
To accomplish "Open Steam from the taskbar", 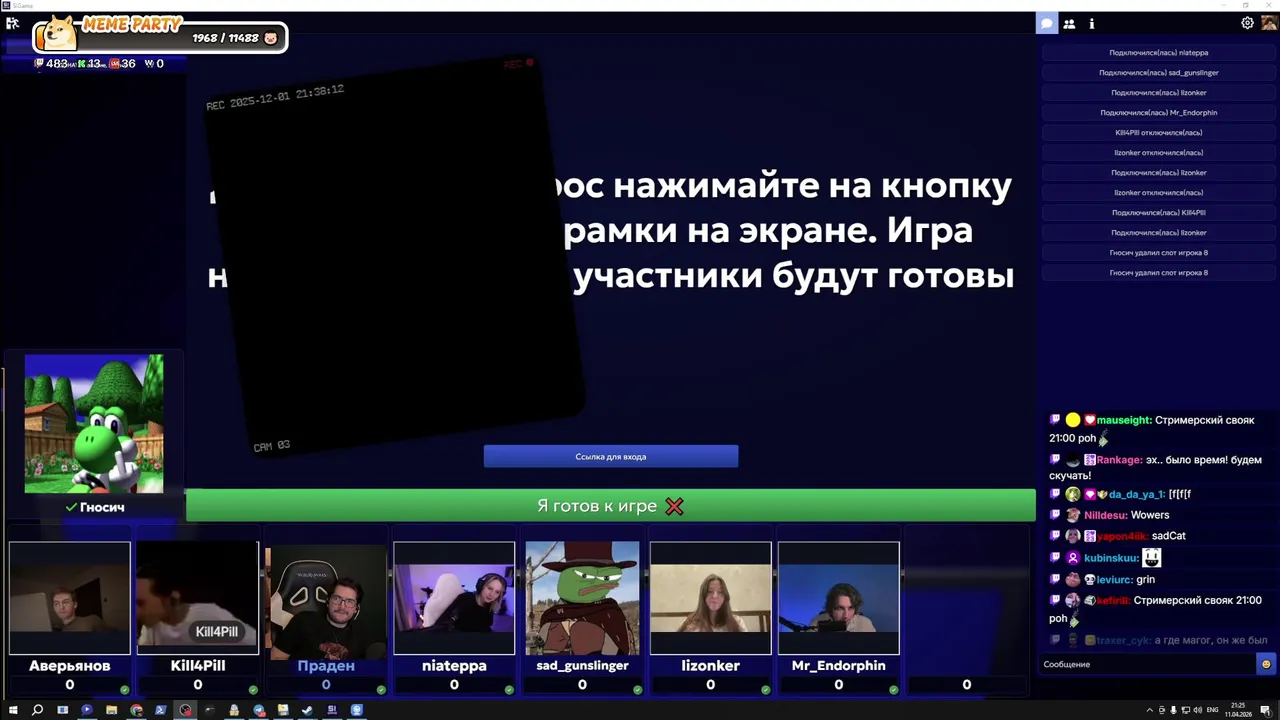I will (x=307, y=710).
